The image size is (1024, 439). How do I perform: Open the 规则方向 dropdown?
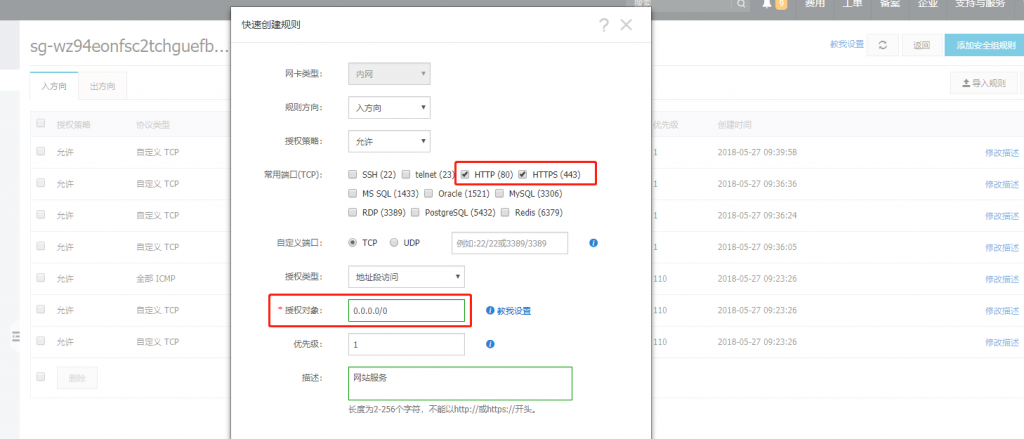389,107
